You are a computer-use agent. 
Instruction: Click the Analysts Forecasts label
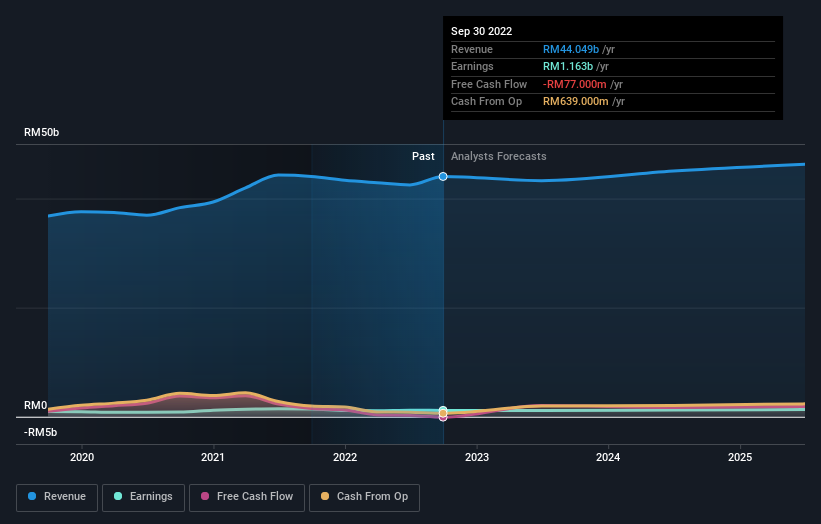pos(498,156)
